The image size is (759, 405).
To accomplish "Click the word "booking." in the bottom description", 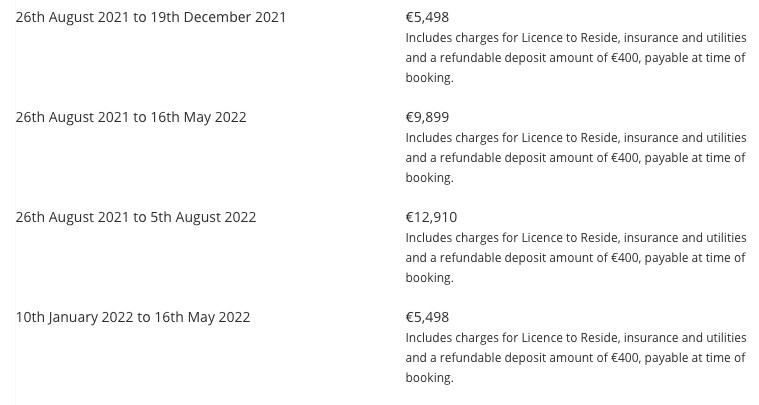I will click(429, 378).
